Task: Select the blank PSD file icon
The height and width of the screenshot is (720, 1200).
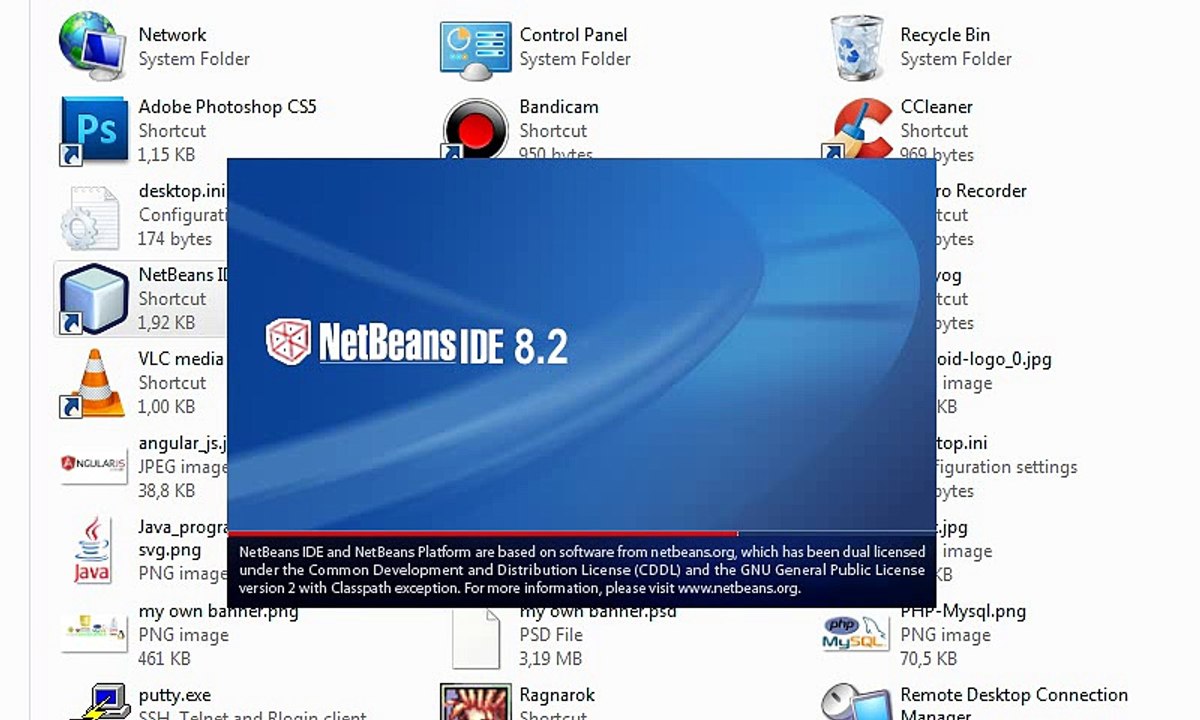Action: click(x=476, y=638)
